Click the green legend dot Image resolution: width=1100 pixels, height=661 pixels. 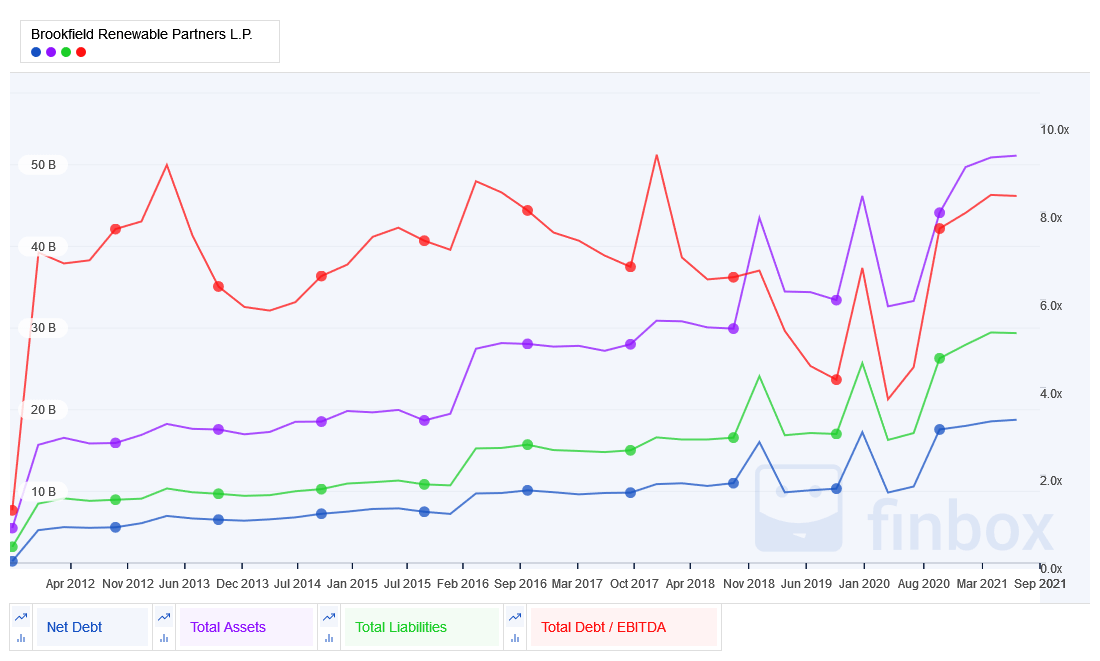click(x=66, y=52)
